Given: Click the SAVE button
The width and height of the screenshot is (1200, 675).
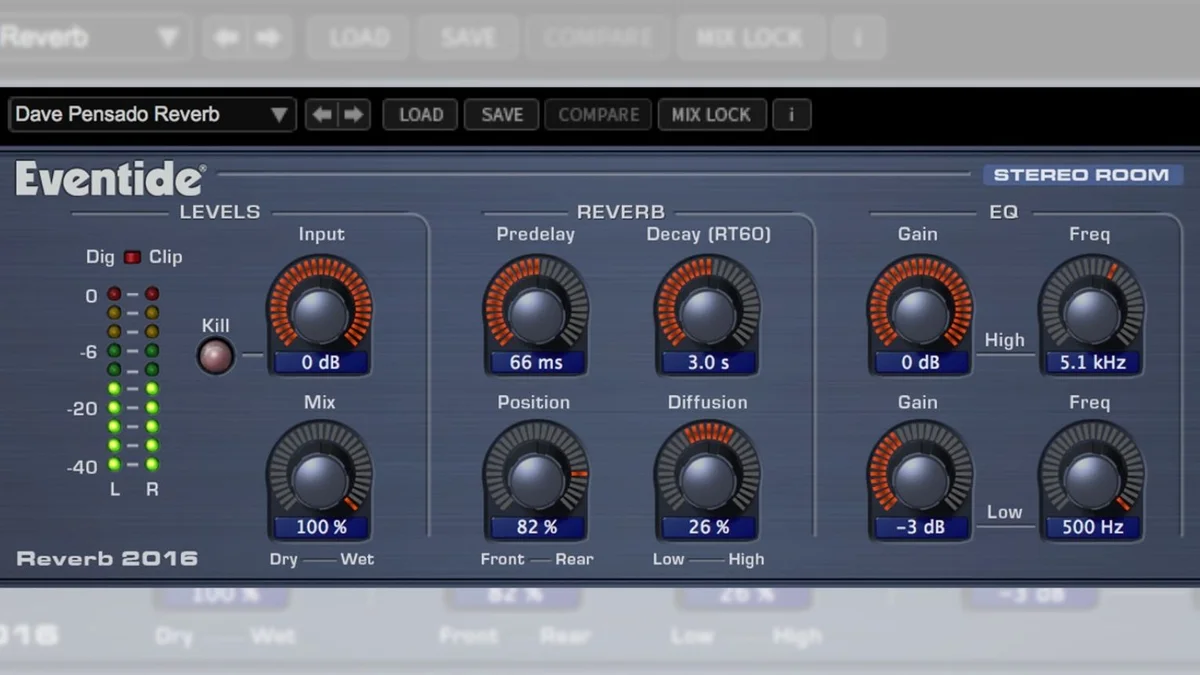Looking at the screenshot, I should tap(502, 115).
